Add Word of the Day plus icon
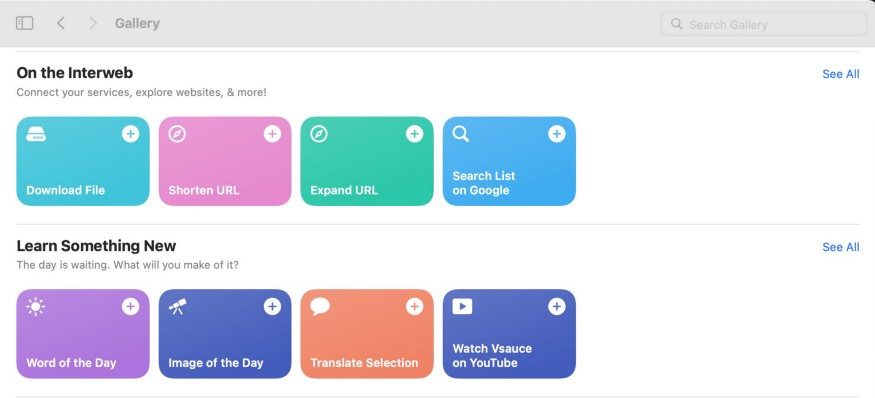 pos(131,306)
